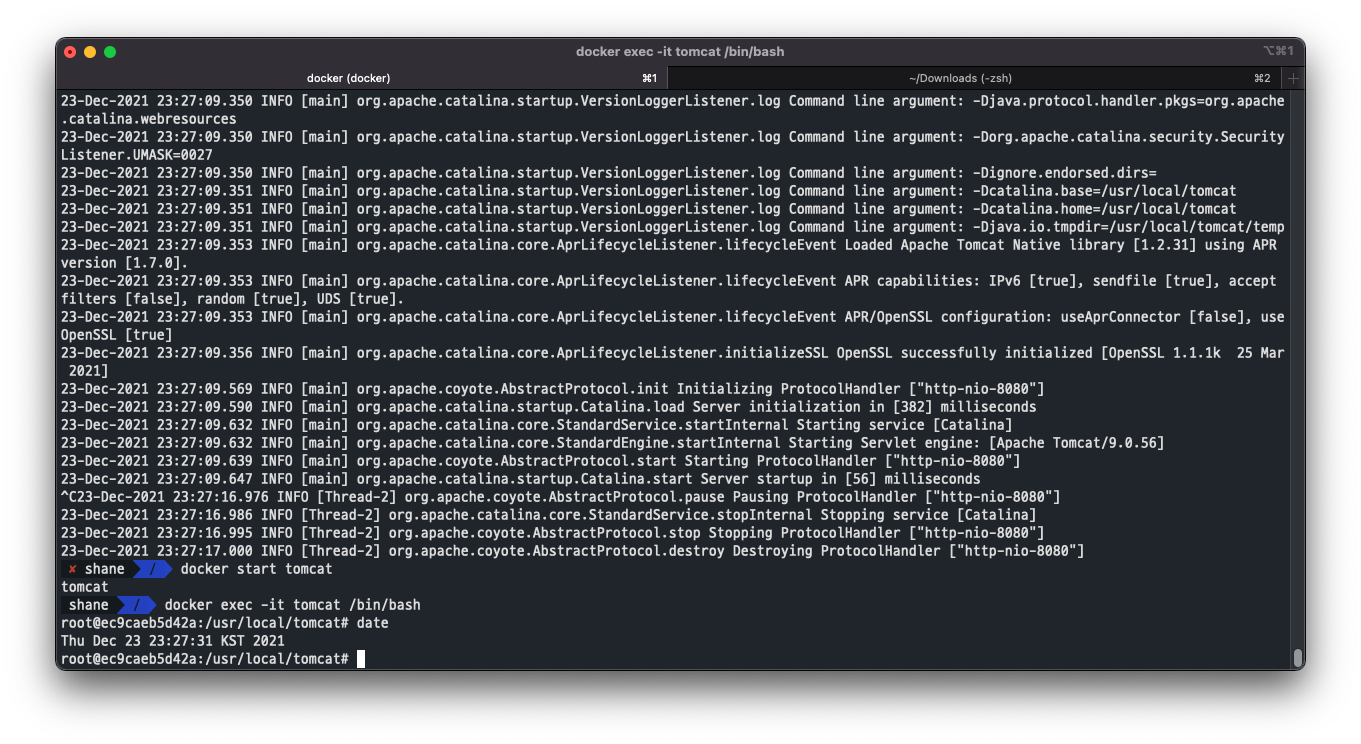Viewport: 1361px width, 744px height.
Task: Click '-Djava.io.tmpdir=/usr/local/tomcat/temp' argument
Action: tap(1129, 227)
